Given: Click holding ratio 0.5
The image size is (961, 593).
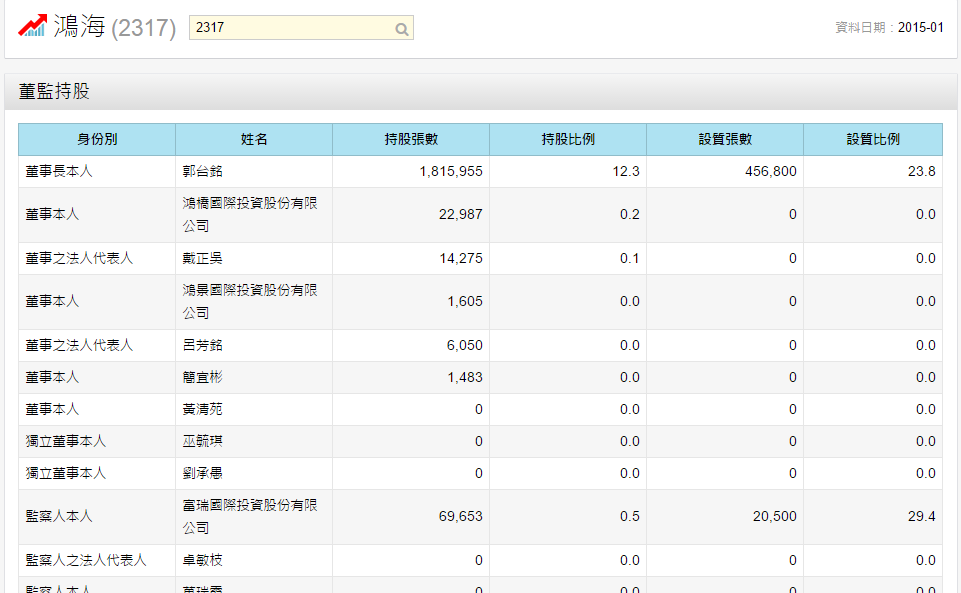Looking at the screenshot, I should coord(629,516).
